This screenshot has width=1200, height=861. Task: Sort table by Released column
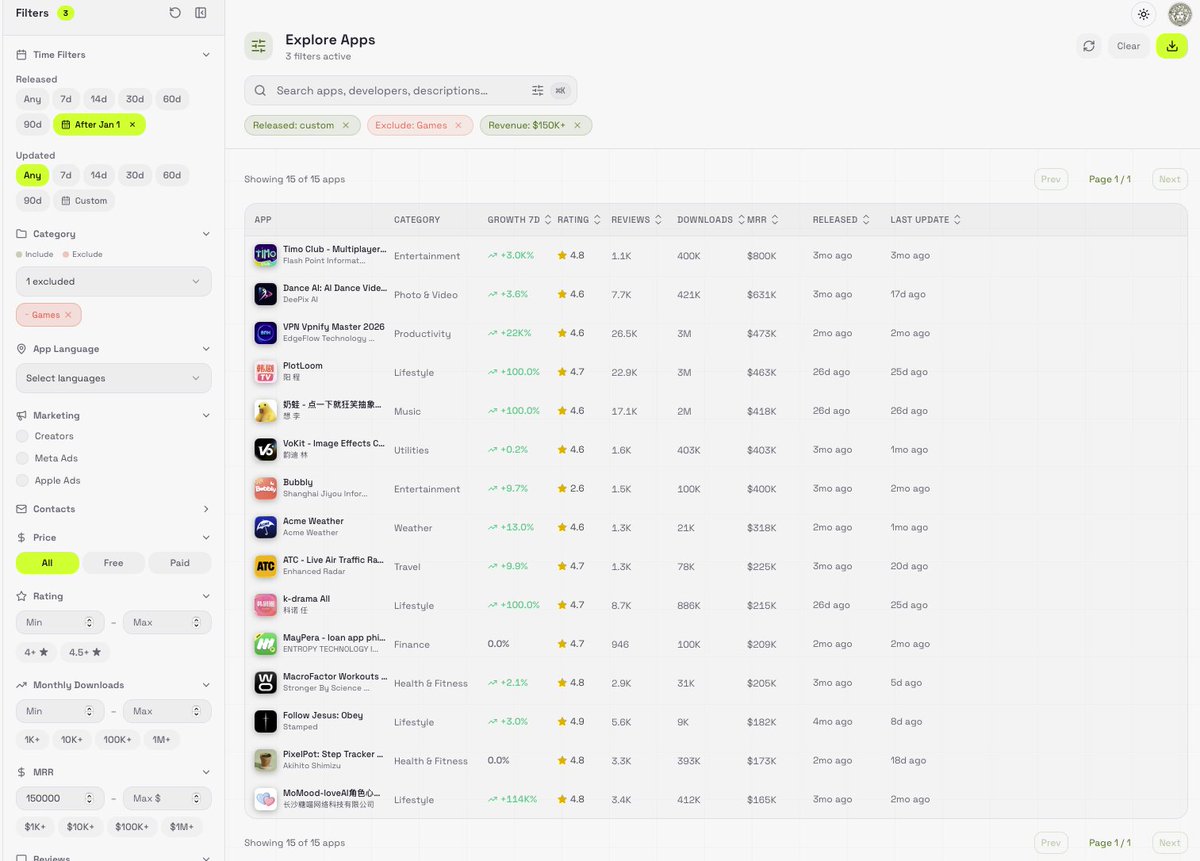pos(841,220)
